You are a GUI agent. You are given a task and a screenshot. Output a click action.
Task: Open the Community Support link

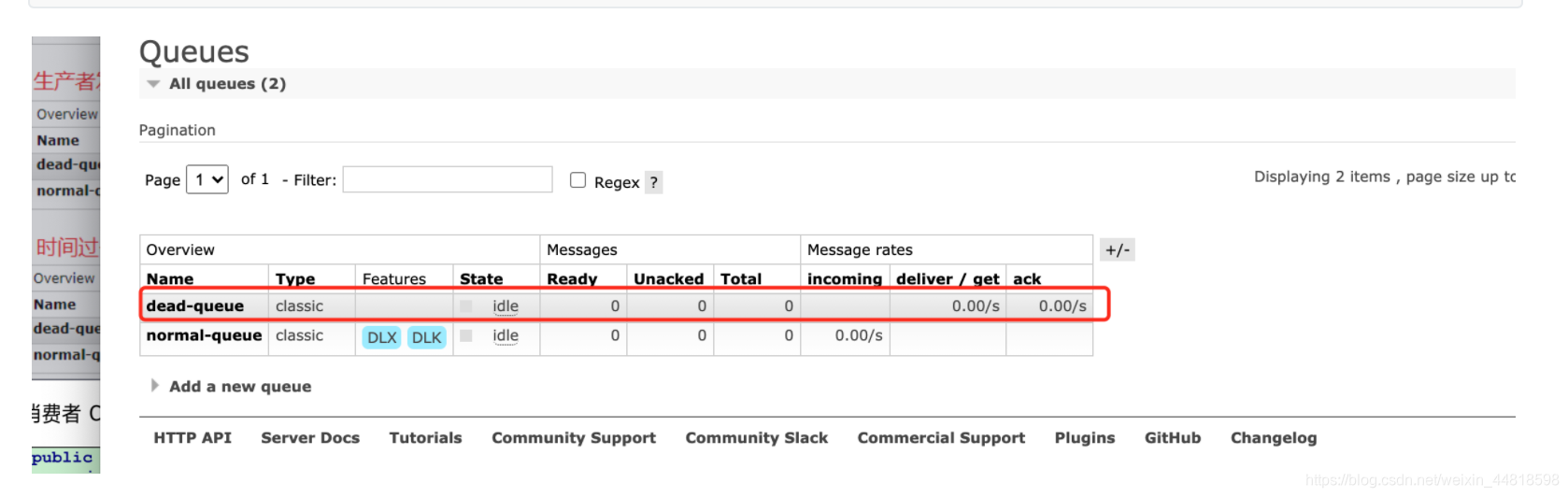[574, 437]
